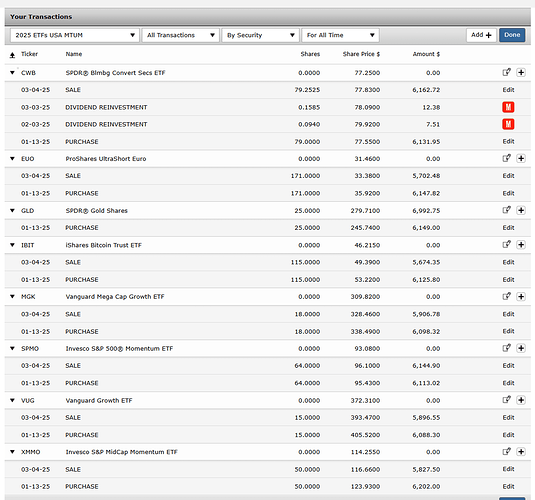Click the red M icon for 03-03-25 dividend
The image size is (535, 500).
pyautogui.click(x=508, y=107)
